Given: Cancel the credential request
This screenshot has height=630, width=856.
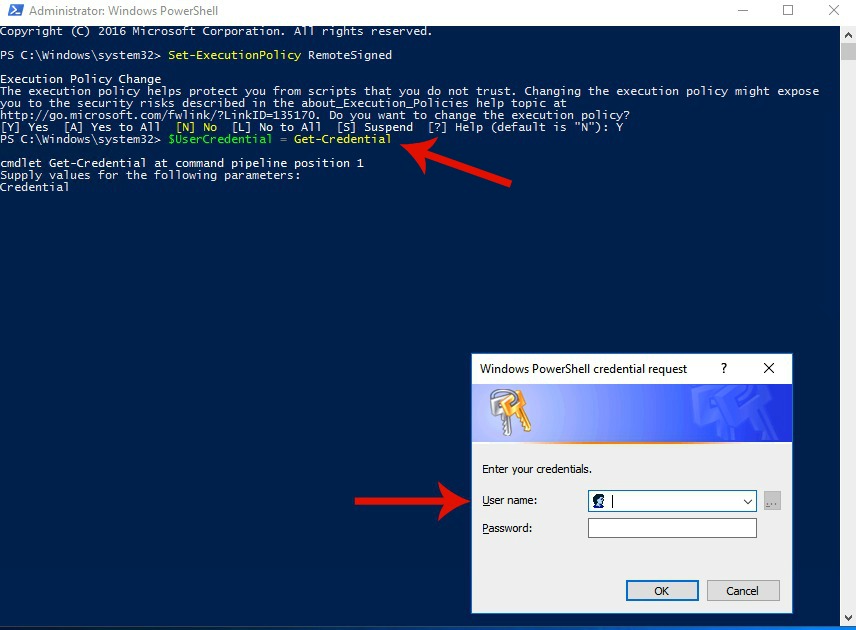Looking at the screenshot, I should (x=742, y=591).
